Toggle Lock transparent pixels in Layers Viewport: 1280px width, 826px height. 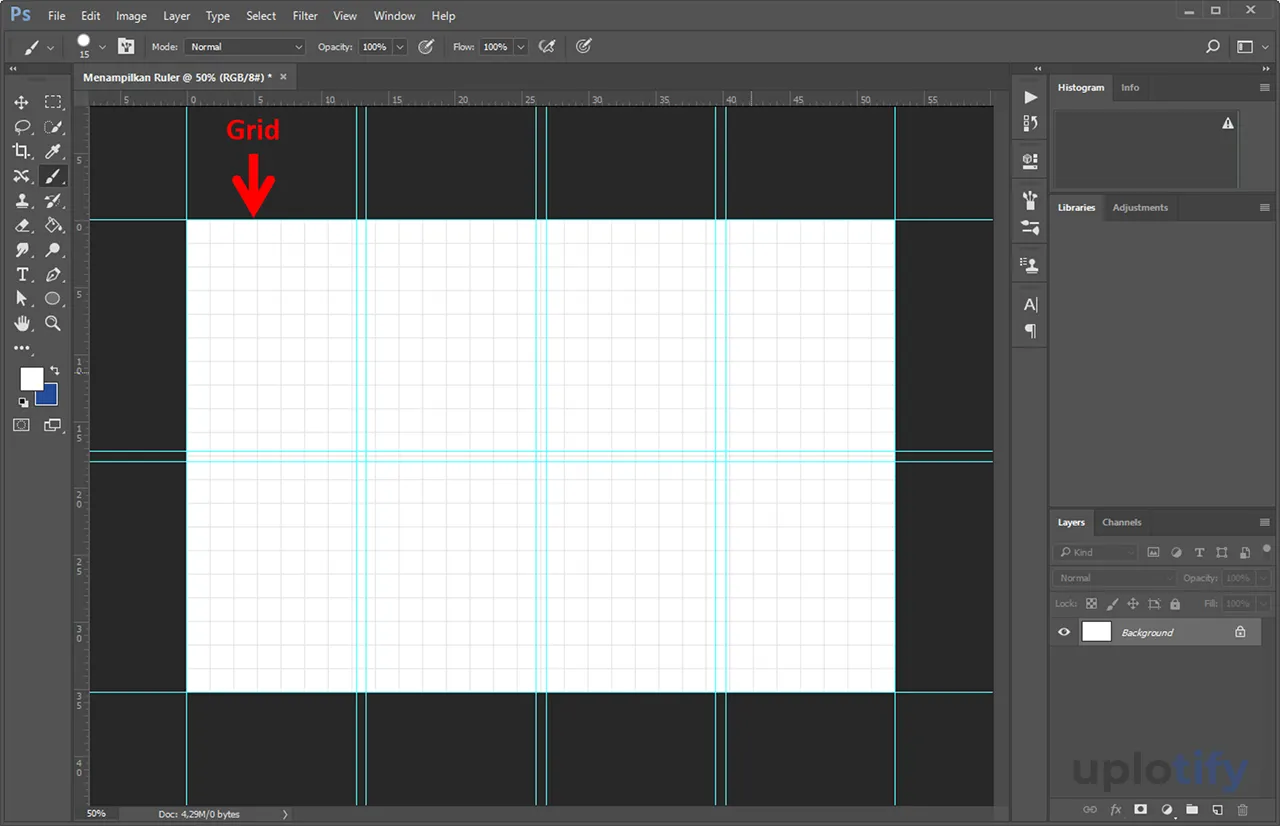pos(1091,604)
